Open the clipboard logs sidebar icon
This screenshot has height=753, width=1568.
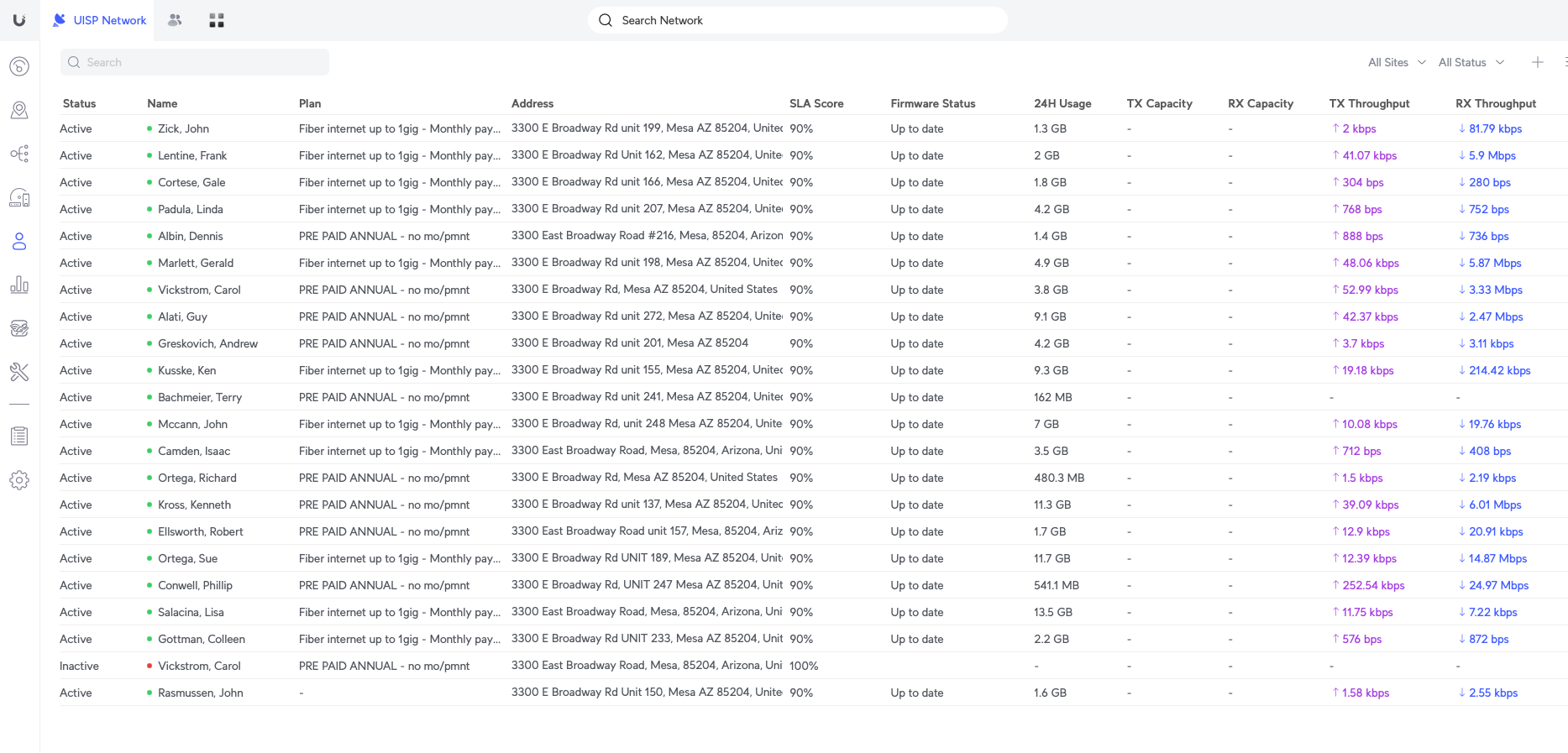pos(19,437)
